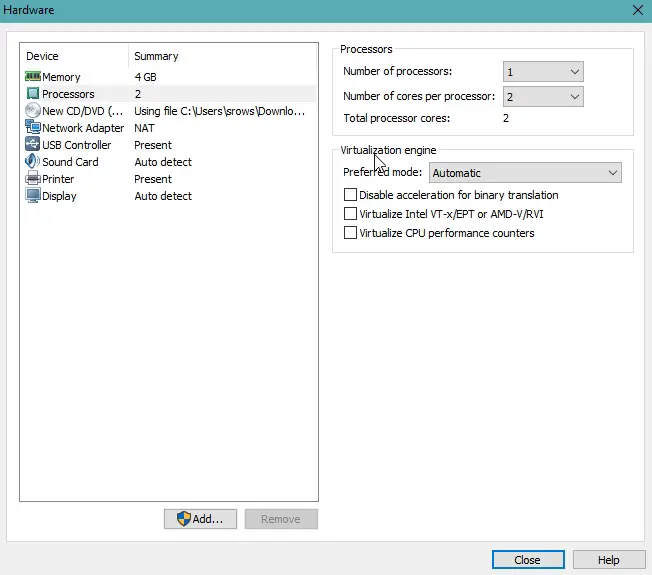Click the Total processor cores value 2
This screenshot has height=575, width=652.
[x=506, y=118]
